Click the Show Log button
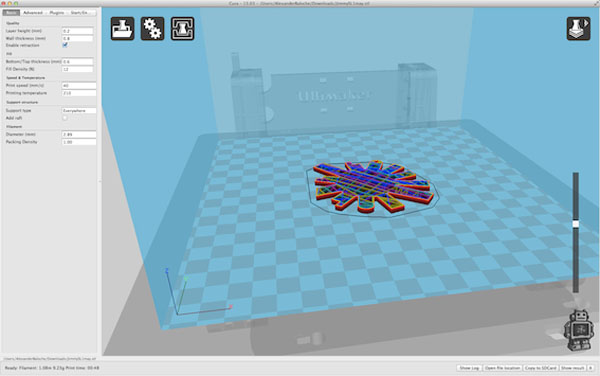The width and height of the screenshot is (600, 376). pos(469,368)
